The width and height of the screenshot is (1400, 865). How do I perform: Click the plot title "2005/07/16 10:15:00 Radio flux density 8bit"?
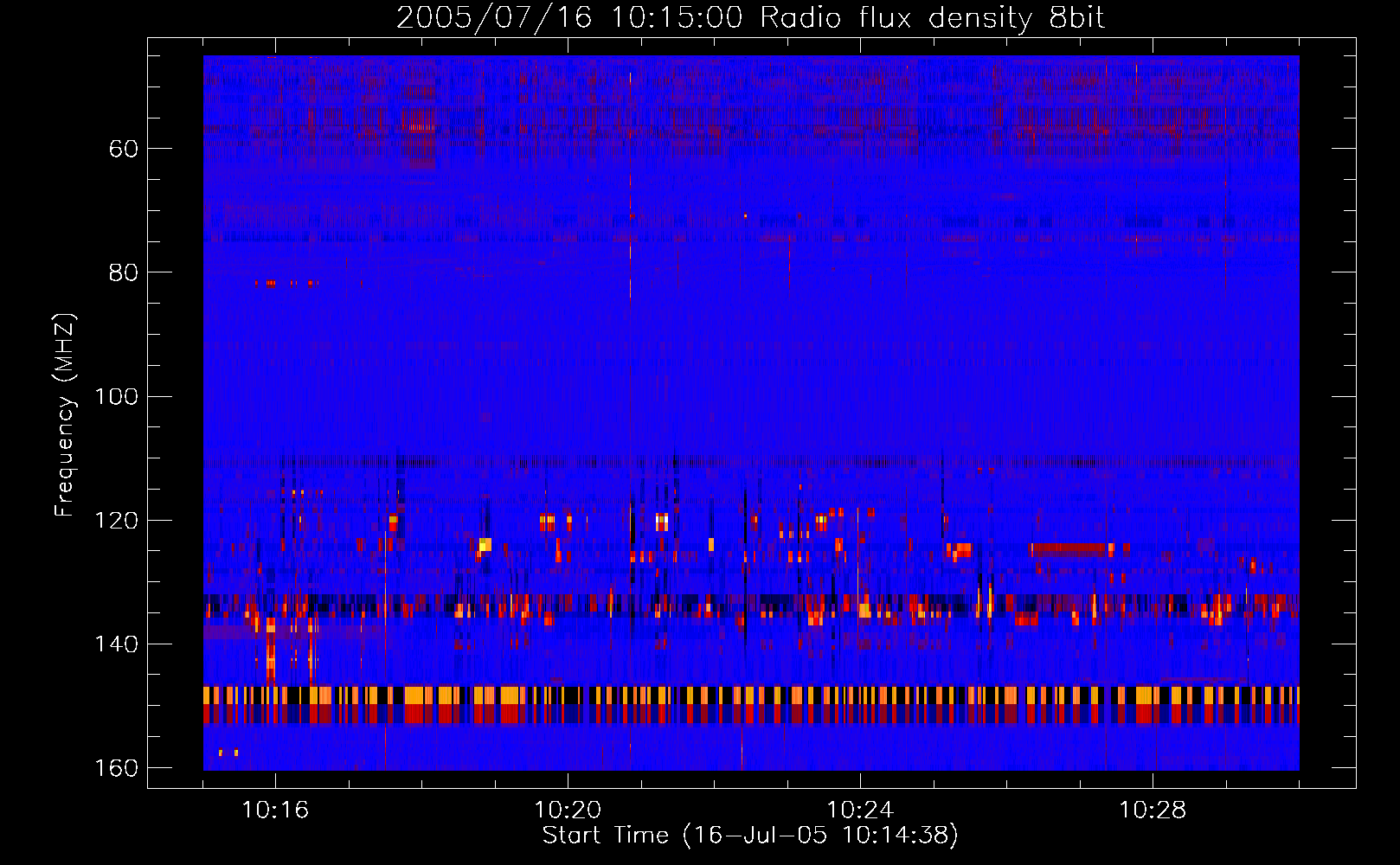750,18
